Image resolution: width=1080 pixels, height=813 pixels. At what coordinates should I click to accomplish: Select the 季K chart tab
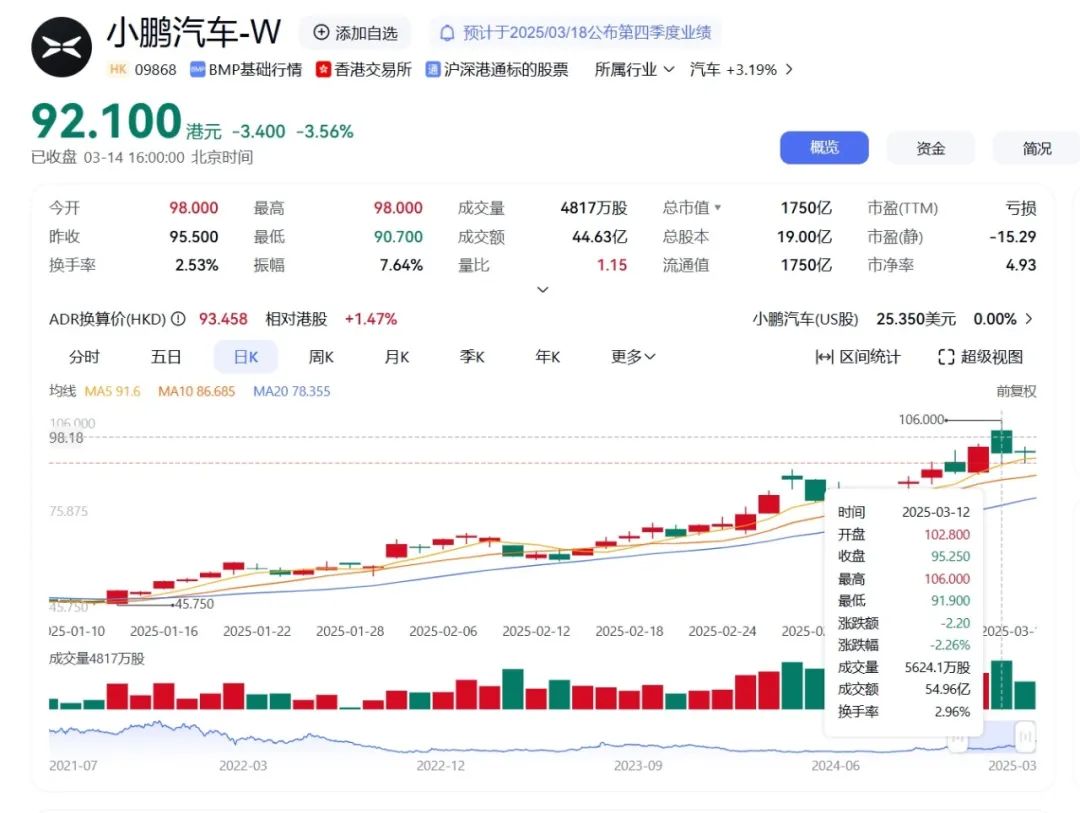coord(472,357)
